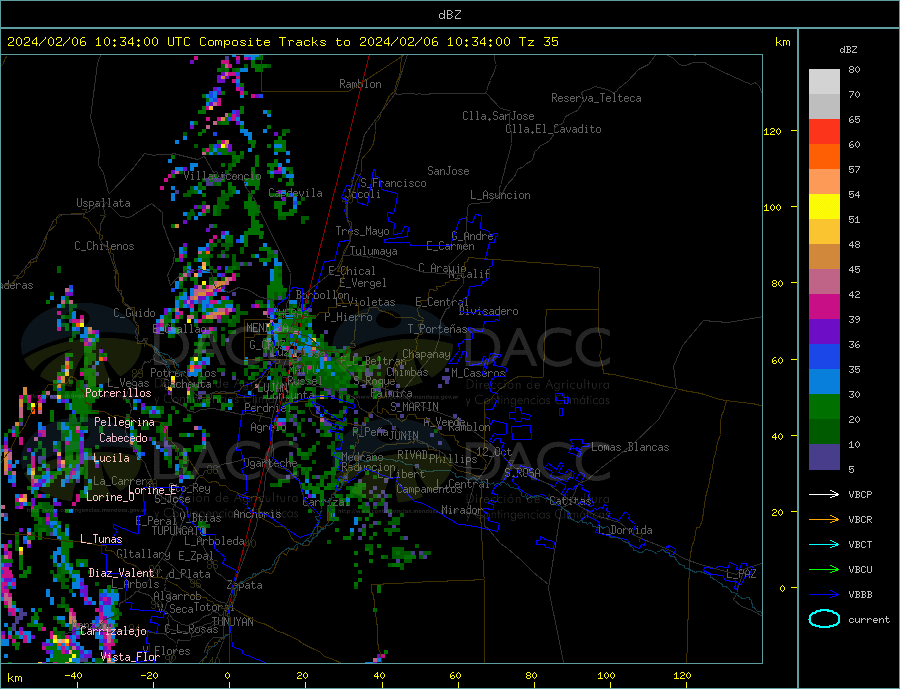Click the Diaz_Valent map label
900x689 pixels.
[x=121, y=573]
